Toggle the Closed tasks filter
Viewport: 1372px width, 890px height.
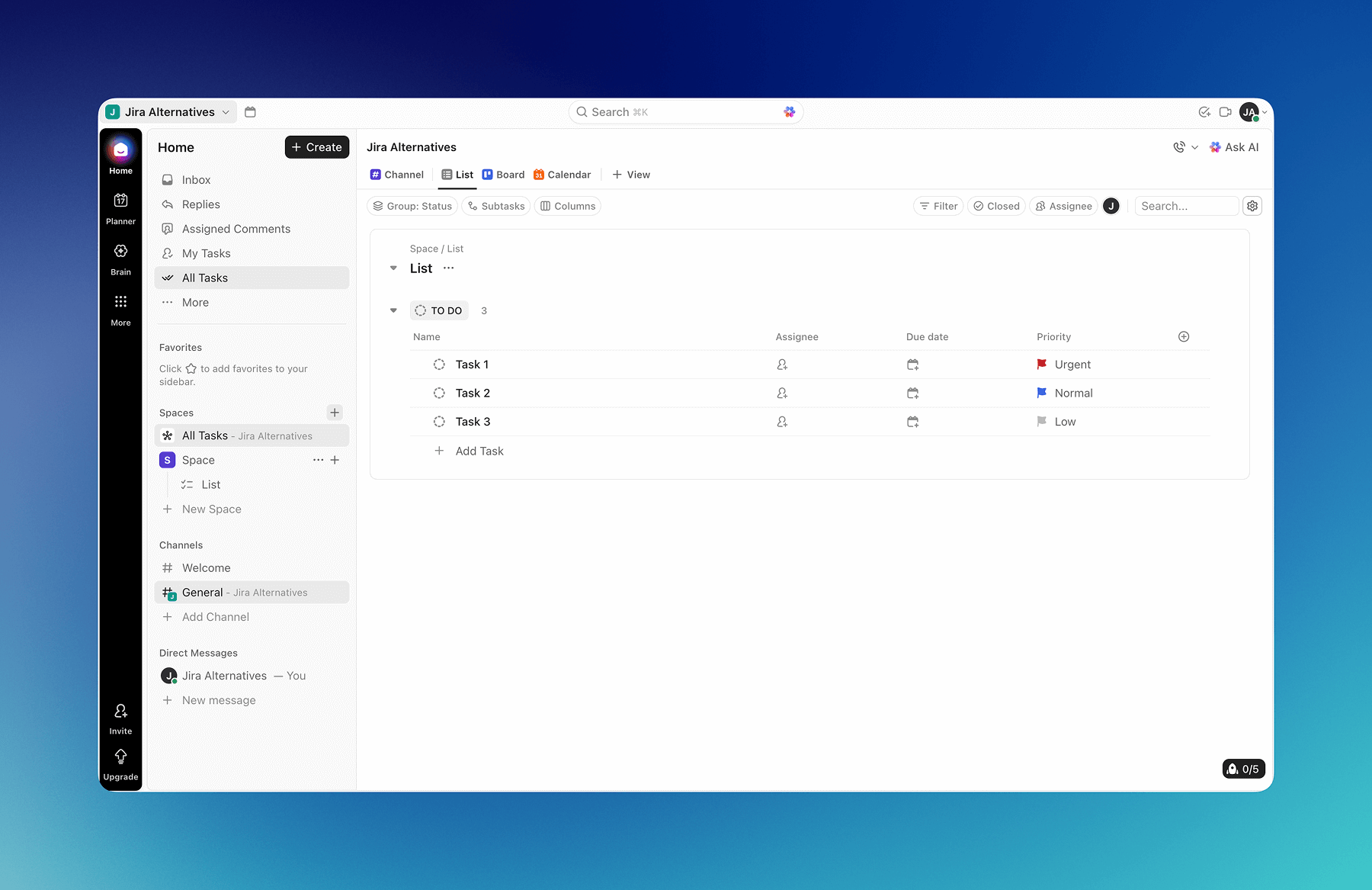996,206
